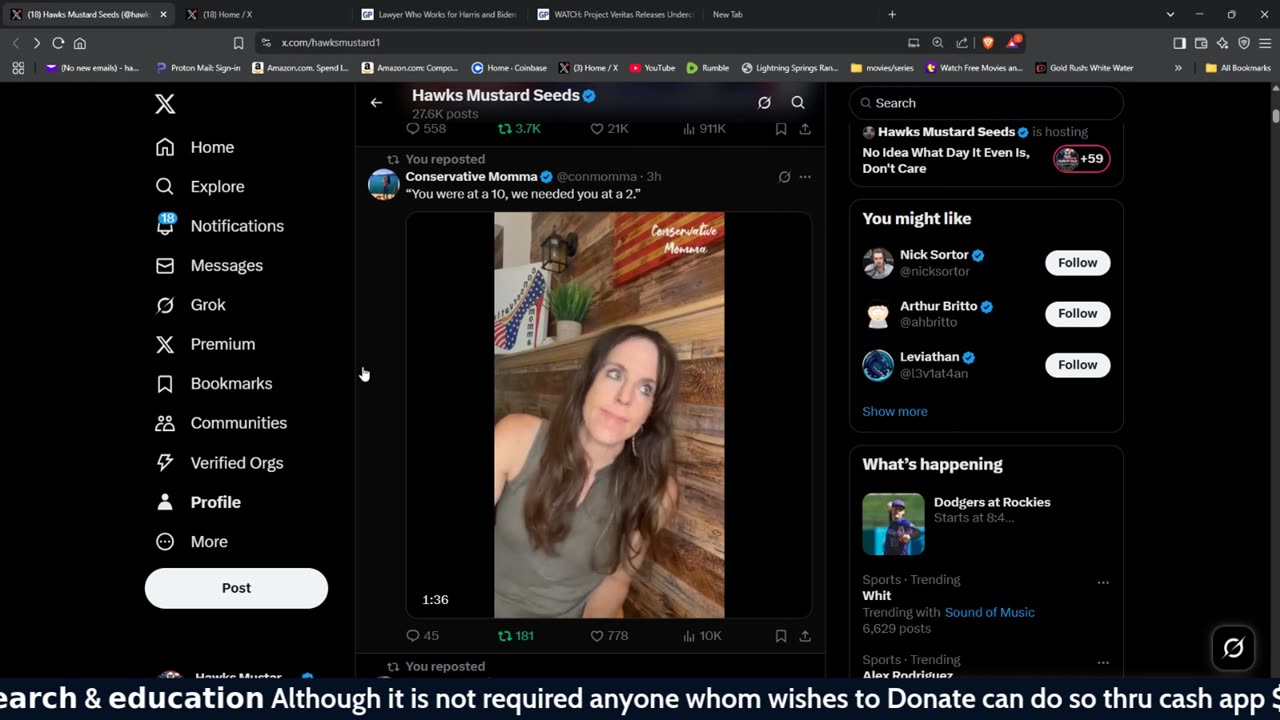Open Premium in the sidebar
This screenshot has height=720, width=1280.
point(205,344)
